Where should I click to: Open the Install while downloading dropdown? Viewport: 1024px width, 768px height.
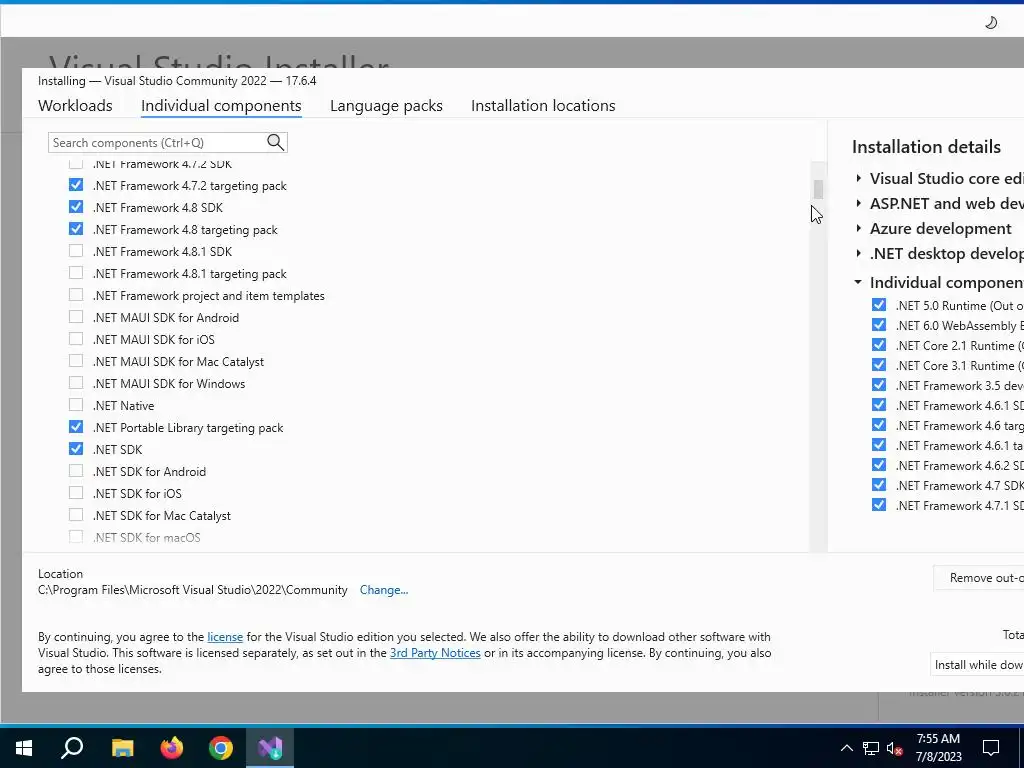(978, 664)
